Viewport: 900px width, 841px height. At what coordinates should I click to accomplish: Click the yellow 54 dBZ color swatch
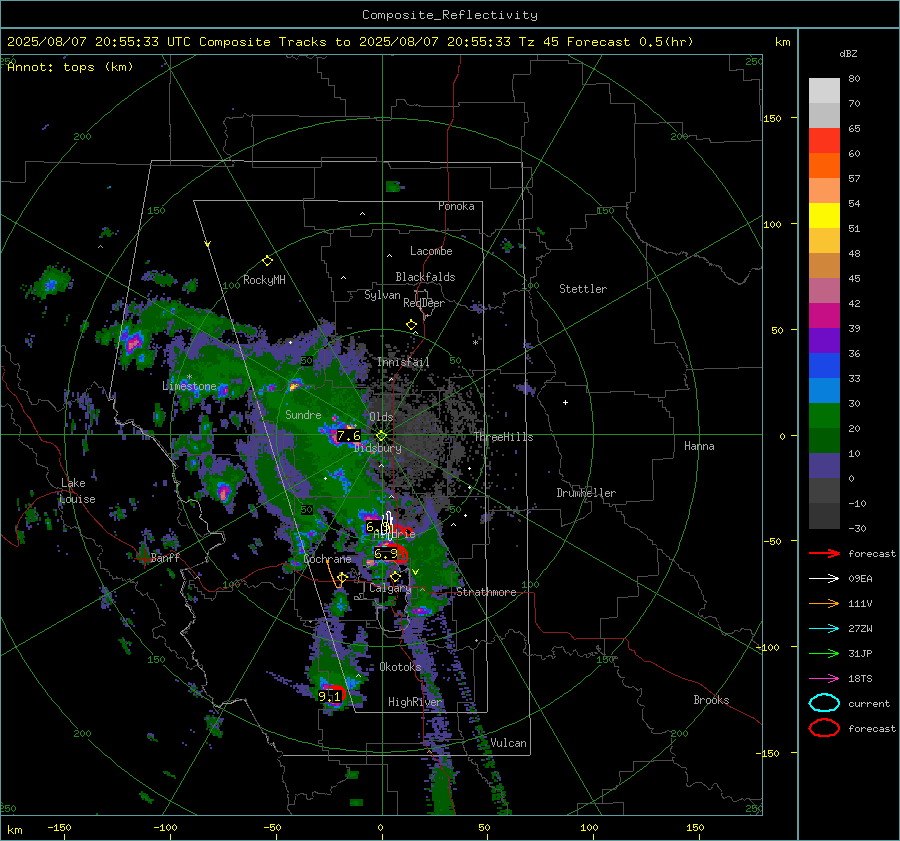click(824, 215)
